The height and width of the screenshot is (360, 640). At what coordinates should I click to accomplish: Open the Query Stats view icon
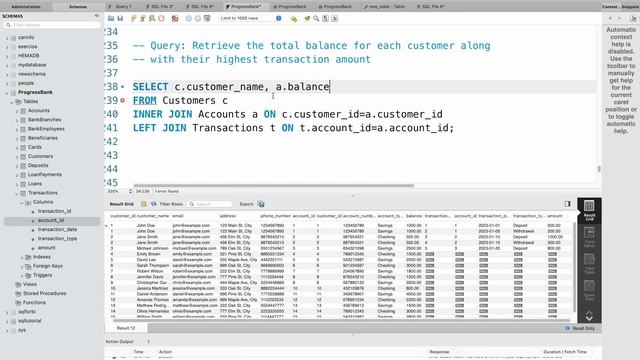pyautogui.click(x=589, y=290)
